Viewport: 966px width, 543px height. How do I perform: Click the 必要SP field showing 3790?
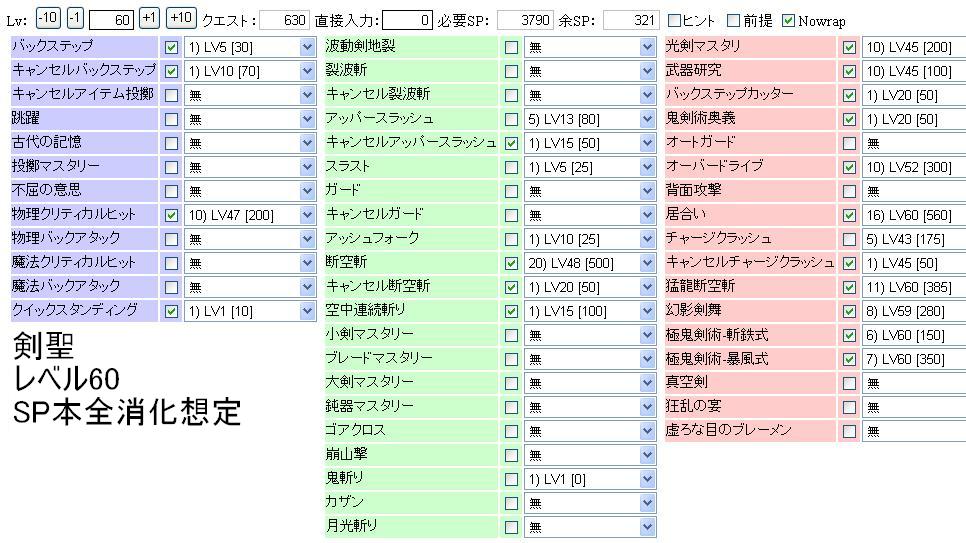[526, 20]
